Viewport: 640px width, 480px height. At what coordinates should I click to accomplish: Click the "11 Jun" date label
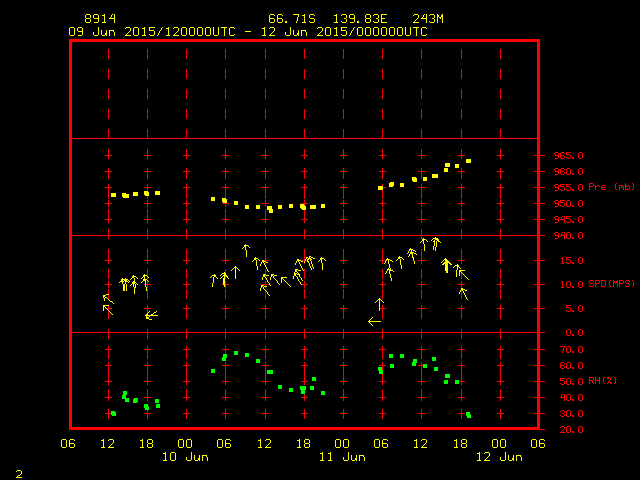pyautogui.click(x=342, y=457)
